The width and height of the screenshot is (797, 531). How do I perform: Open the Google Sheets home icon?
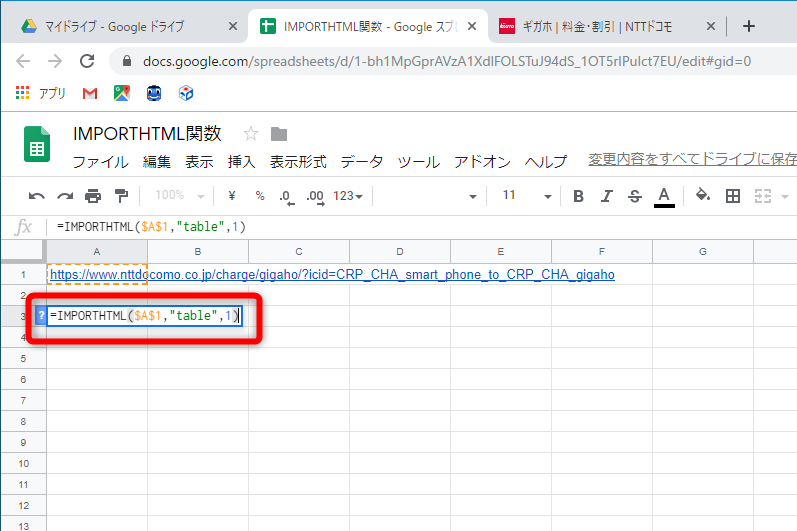click(37, 144)
